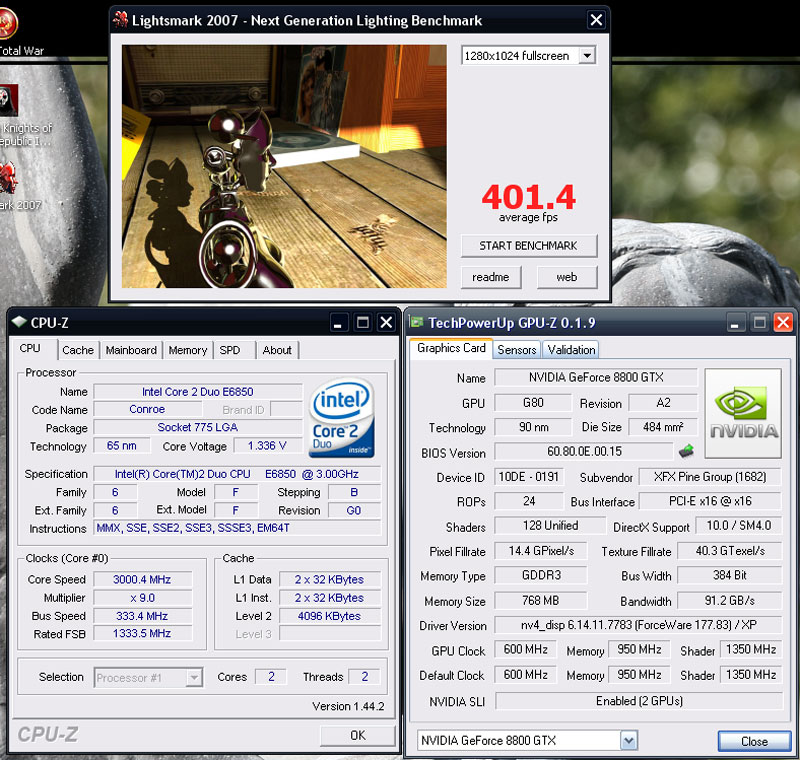Open the Total War desktop shortcut

(x=8, y=23)
